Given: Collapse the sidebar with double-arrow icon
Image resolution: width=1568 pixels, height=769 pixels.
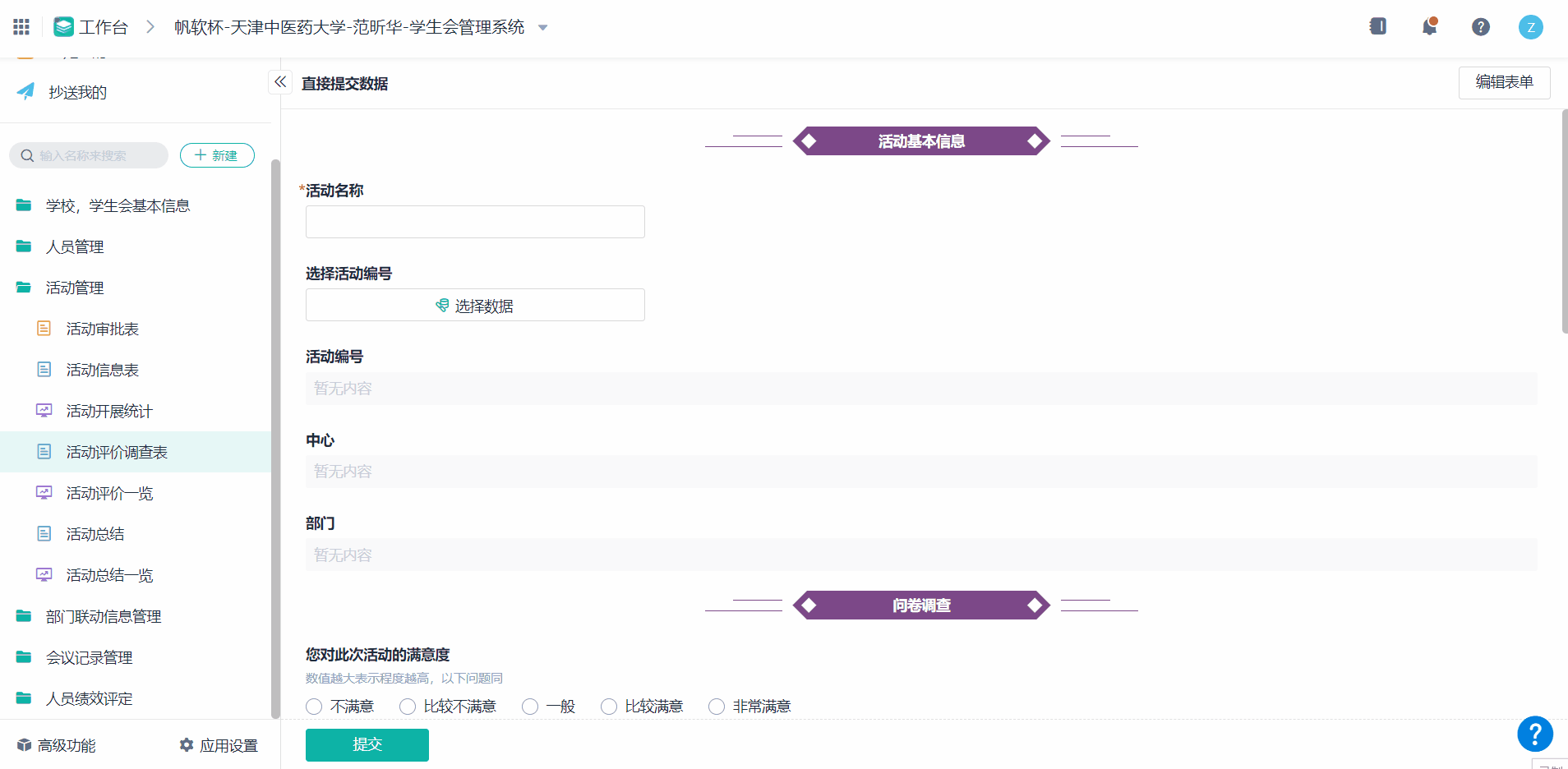Looking at the screenshot, I should click(x=280, y=82).
